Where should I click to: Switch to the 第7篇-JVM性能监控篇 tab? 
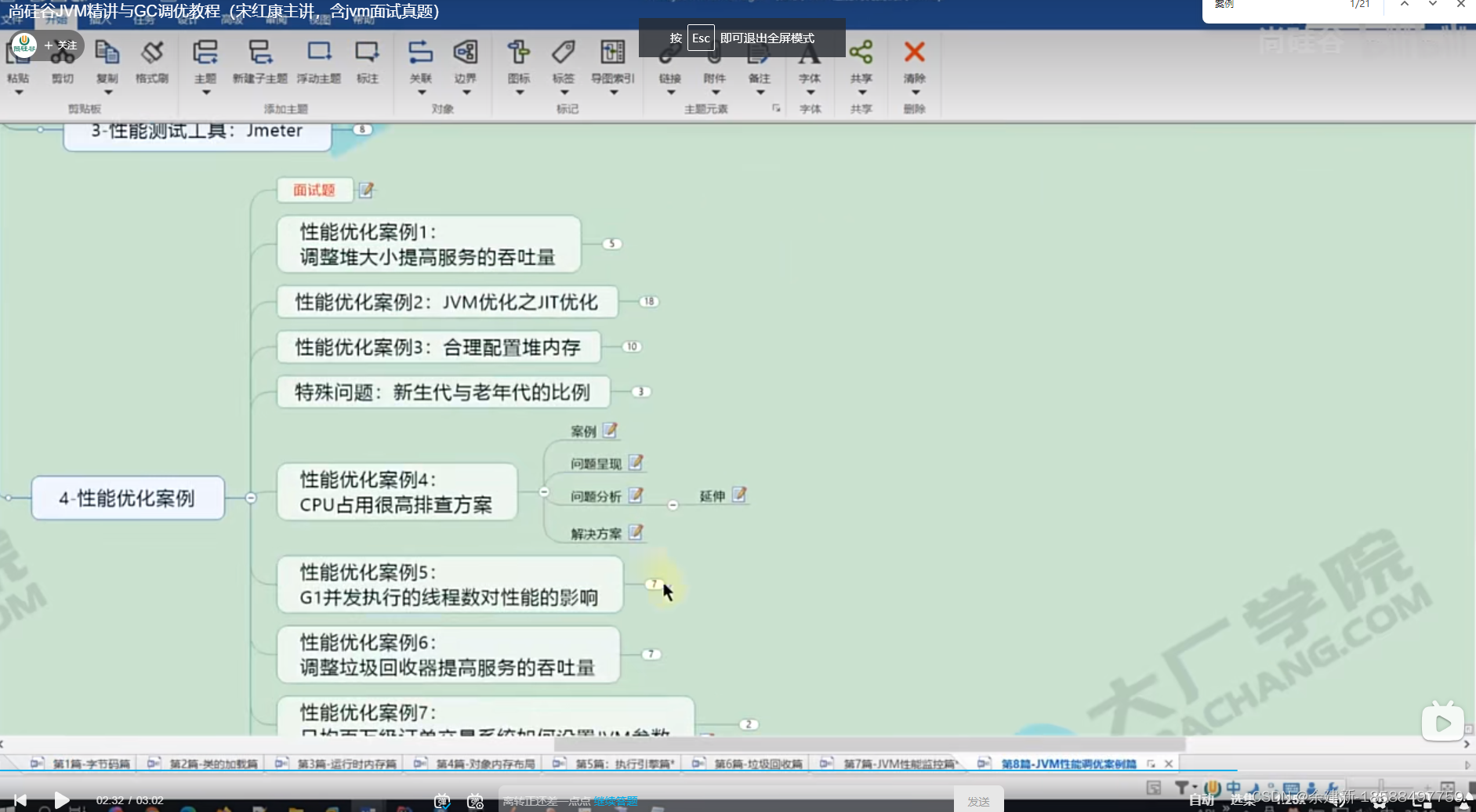[890, 763]
